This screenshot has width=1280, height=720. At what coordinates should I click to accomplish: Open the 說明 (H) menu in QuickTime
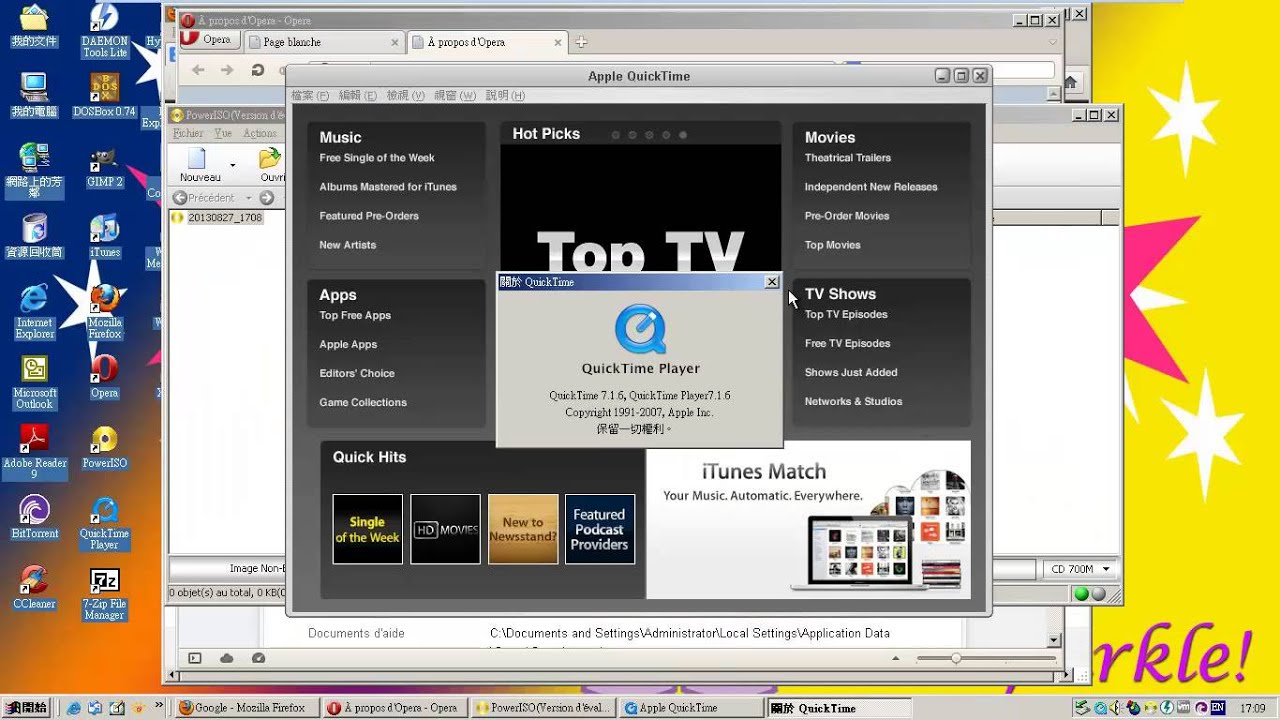[x=505, y=95]
